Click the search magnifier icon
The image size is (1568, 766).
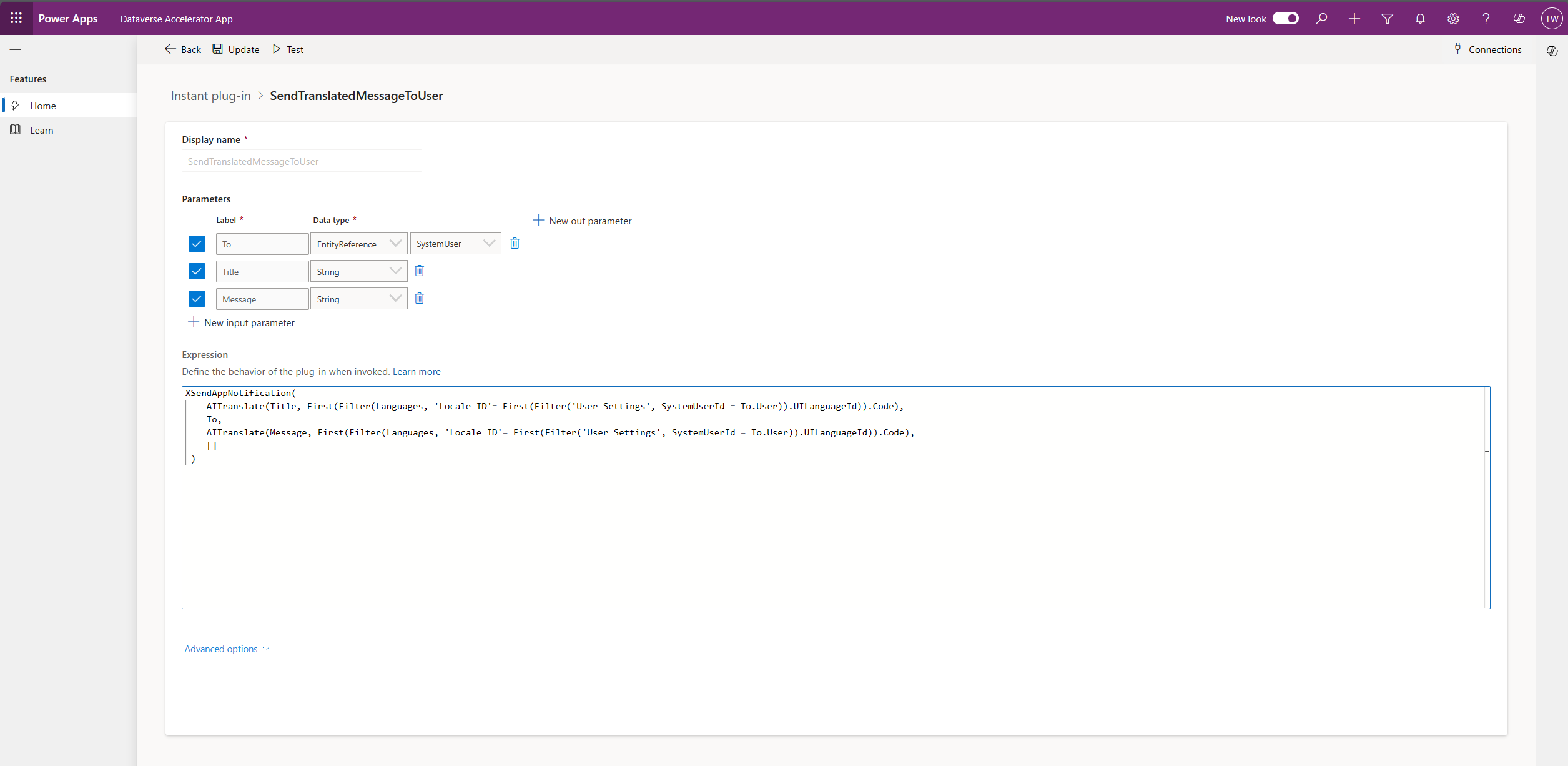point(1321,19)
